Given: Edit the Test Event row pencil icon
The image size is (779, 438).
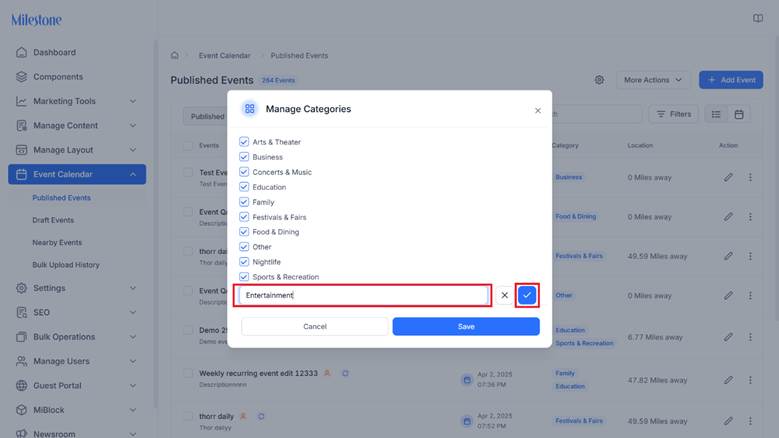Looking at the screenshot, I should (728, 177).
